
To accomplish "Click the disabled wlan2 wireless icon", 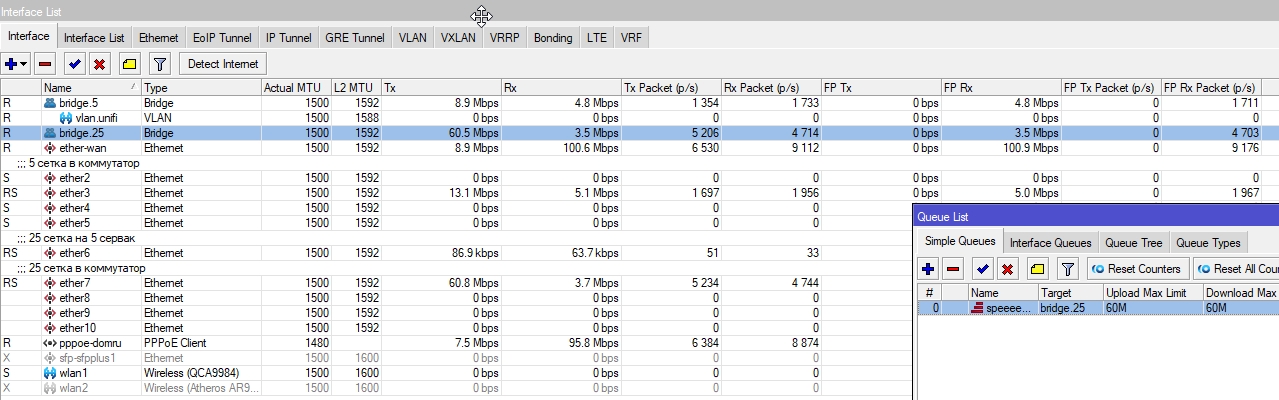I will pos(50,388).
